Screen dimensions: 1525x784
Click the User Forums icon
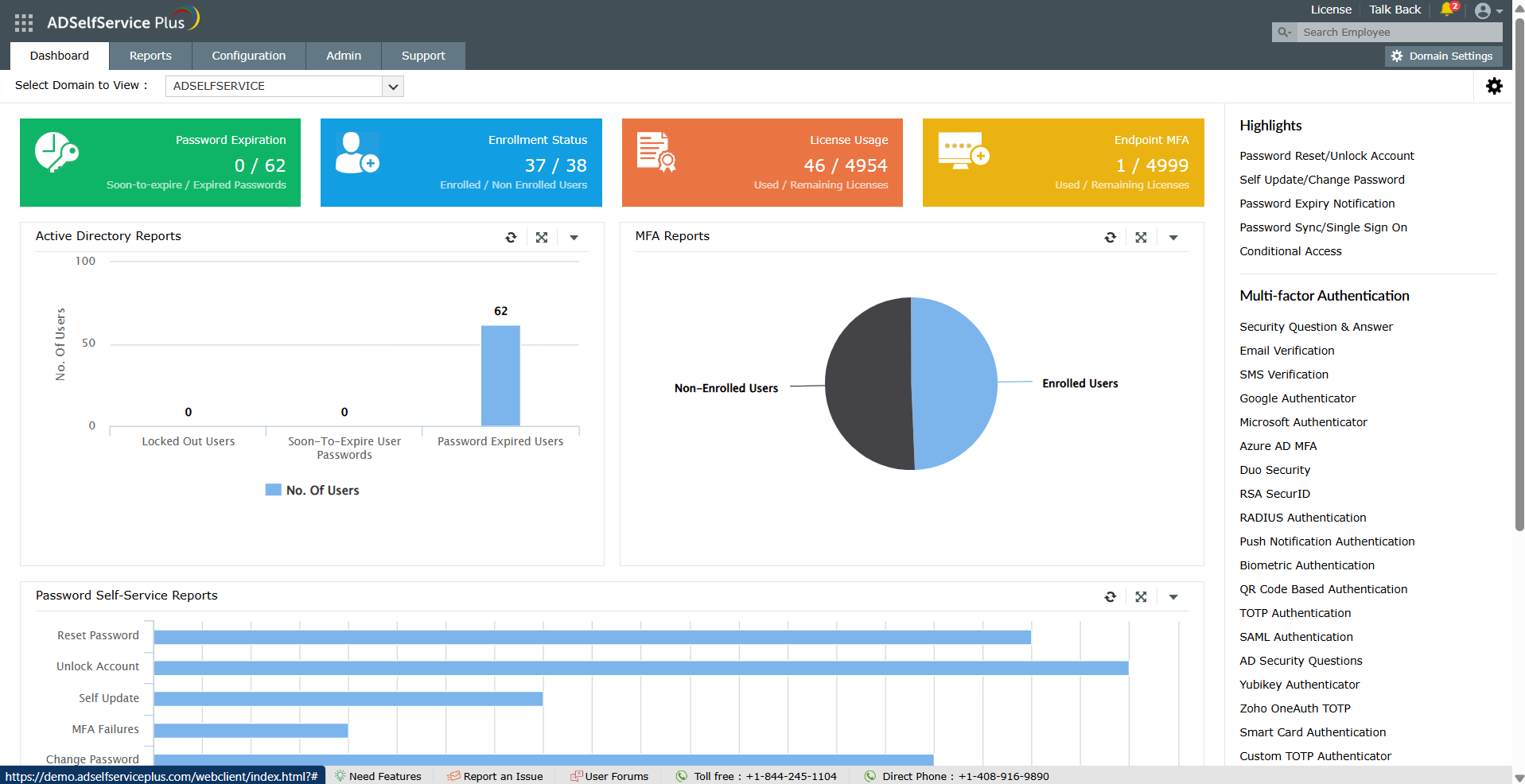click(x=577, y=776)
